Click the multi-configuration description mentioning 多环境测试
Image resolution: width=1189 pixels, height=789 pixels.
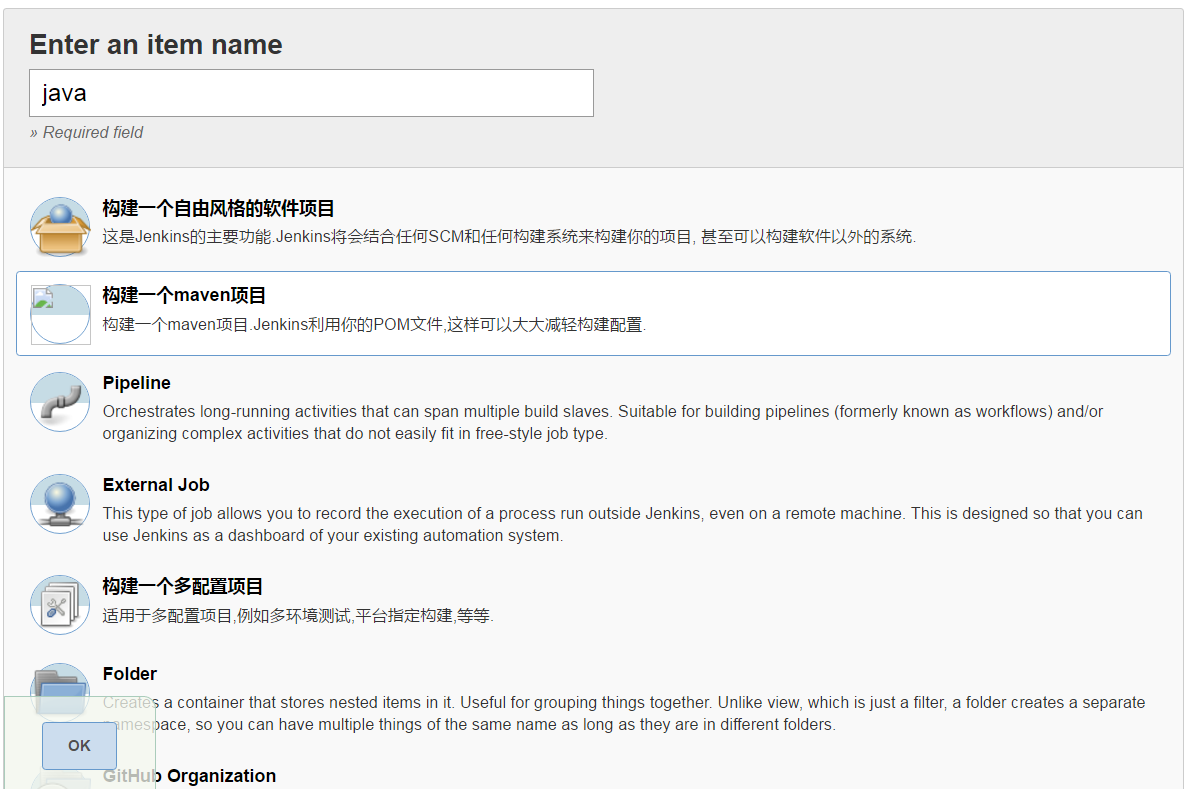298,616
